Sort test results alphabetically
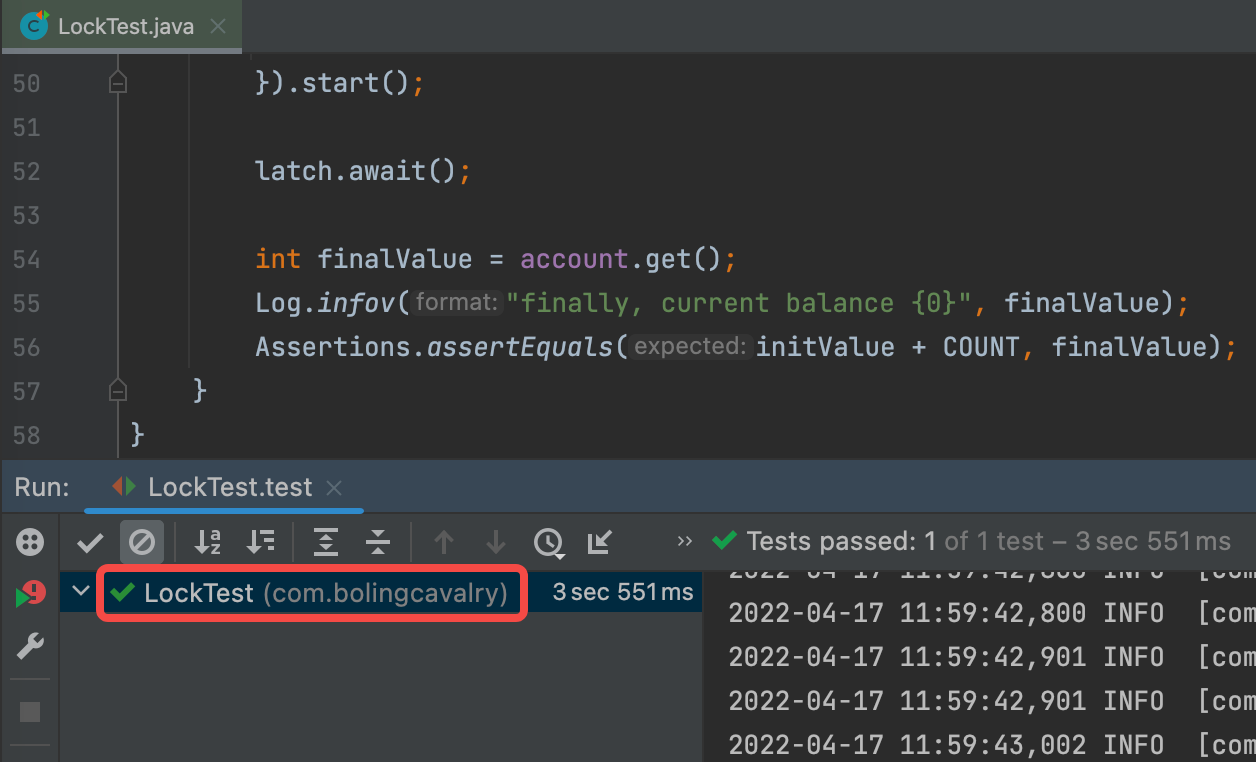 pyautogui.click(x=208, y=542)
